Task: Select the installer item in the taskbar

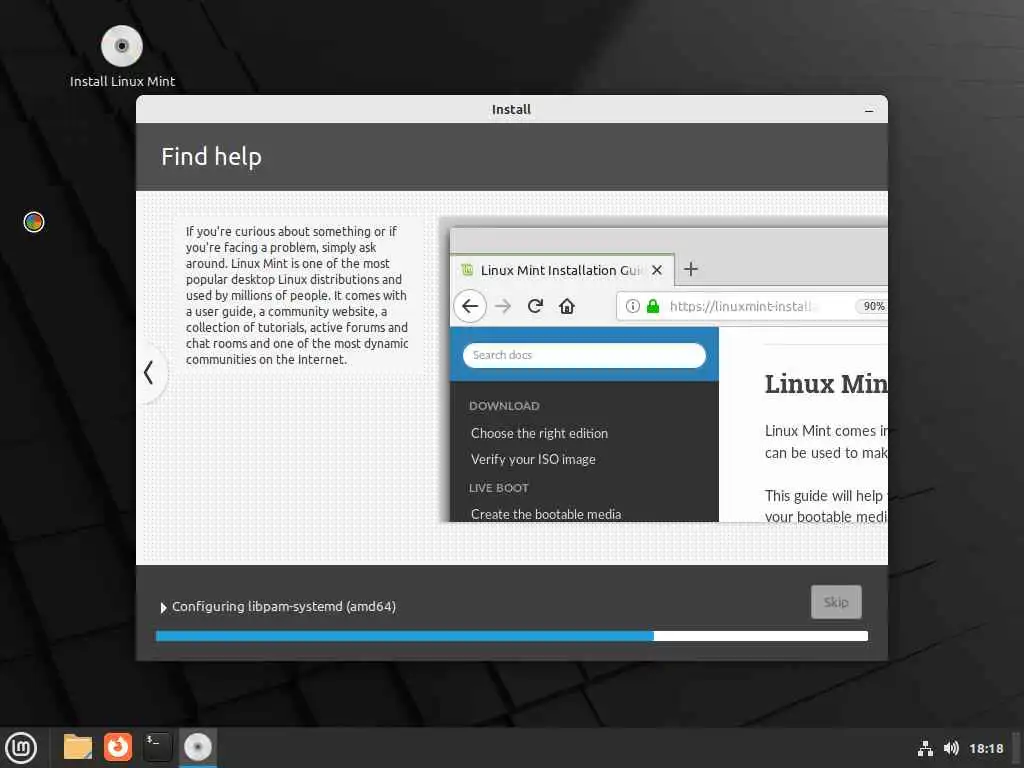Action: click(198, 747)
